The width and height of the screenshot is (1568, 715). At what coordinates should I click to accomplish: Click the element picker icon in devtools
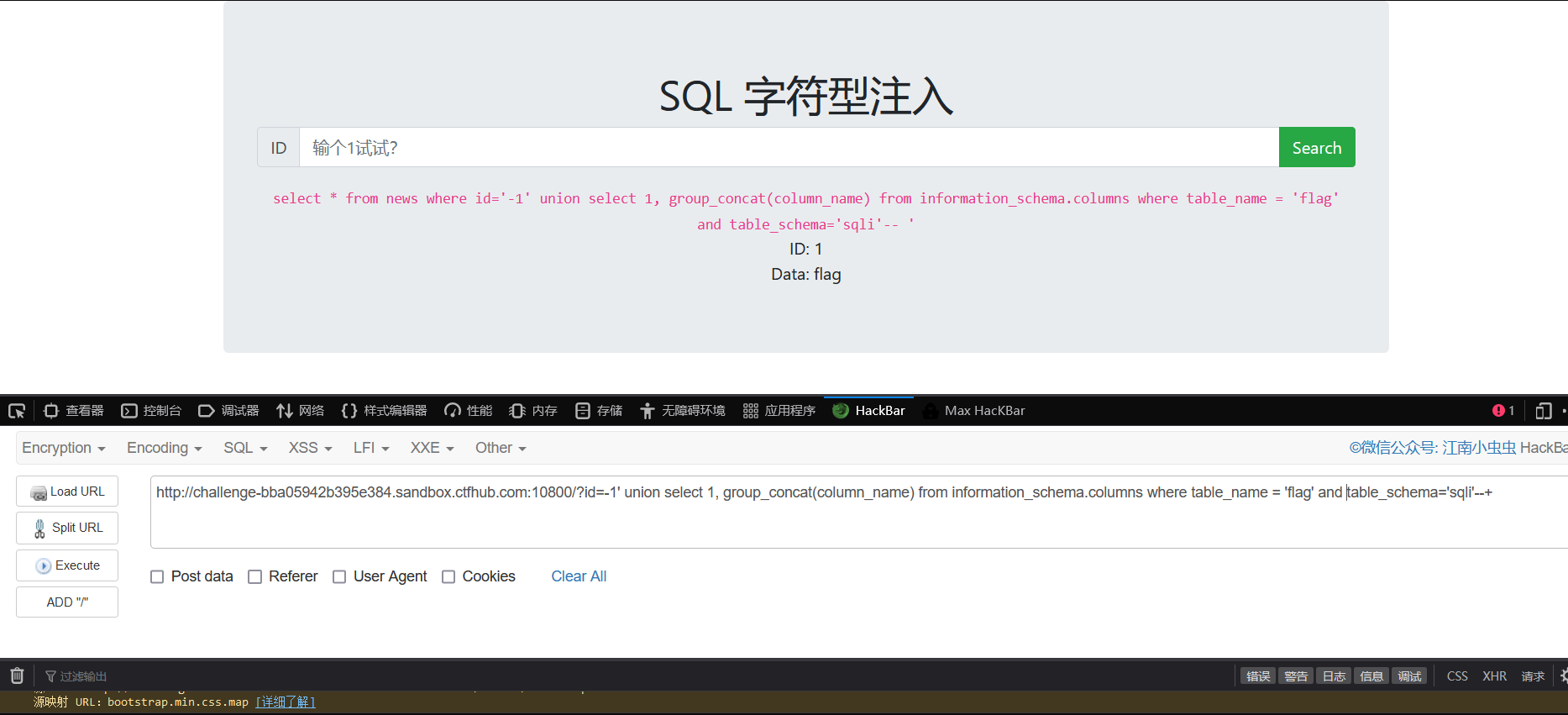point(17,411)
